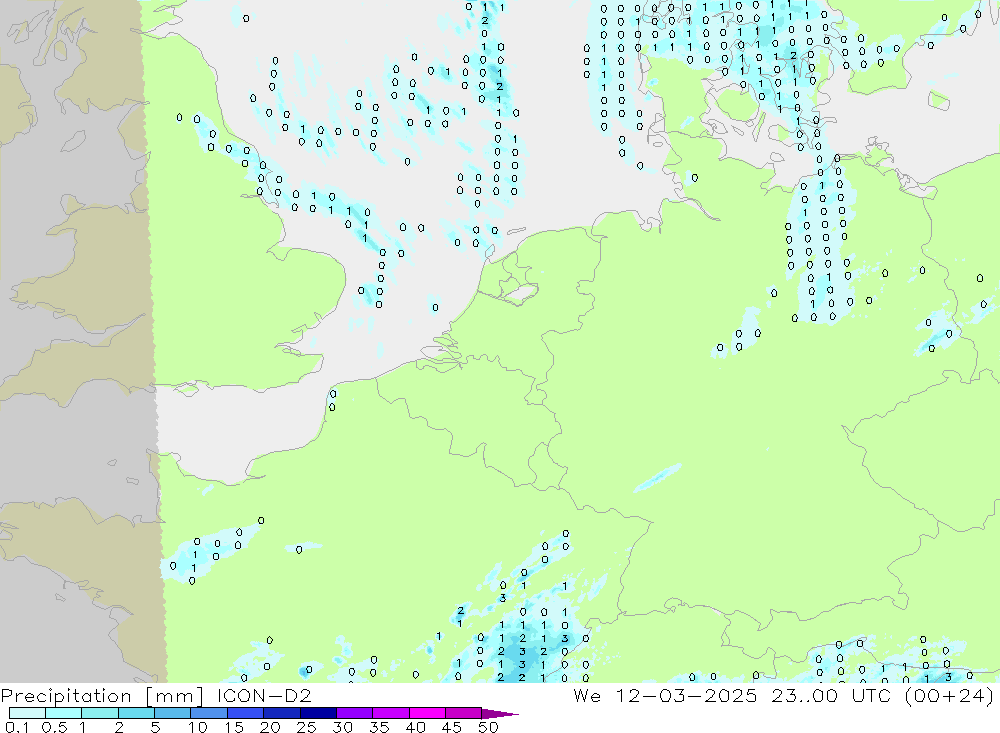Click the 35–40 mm violet legend swatch
This screenshot has width=1000, height=733.
(x=391, y=713)
